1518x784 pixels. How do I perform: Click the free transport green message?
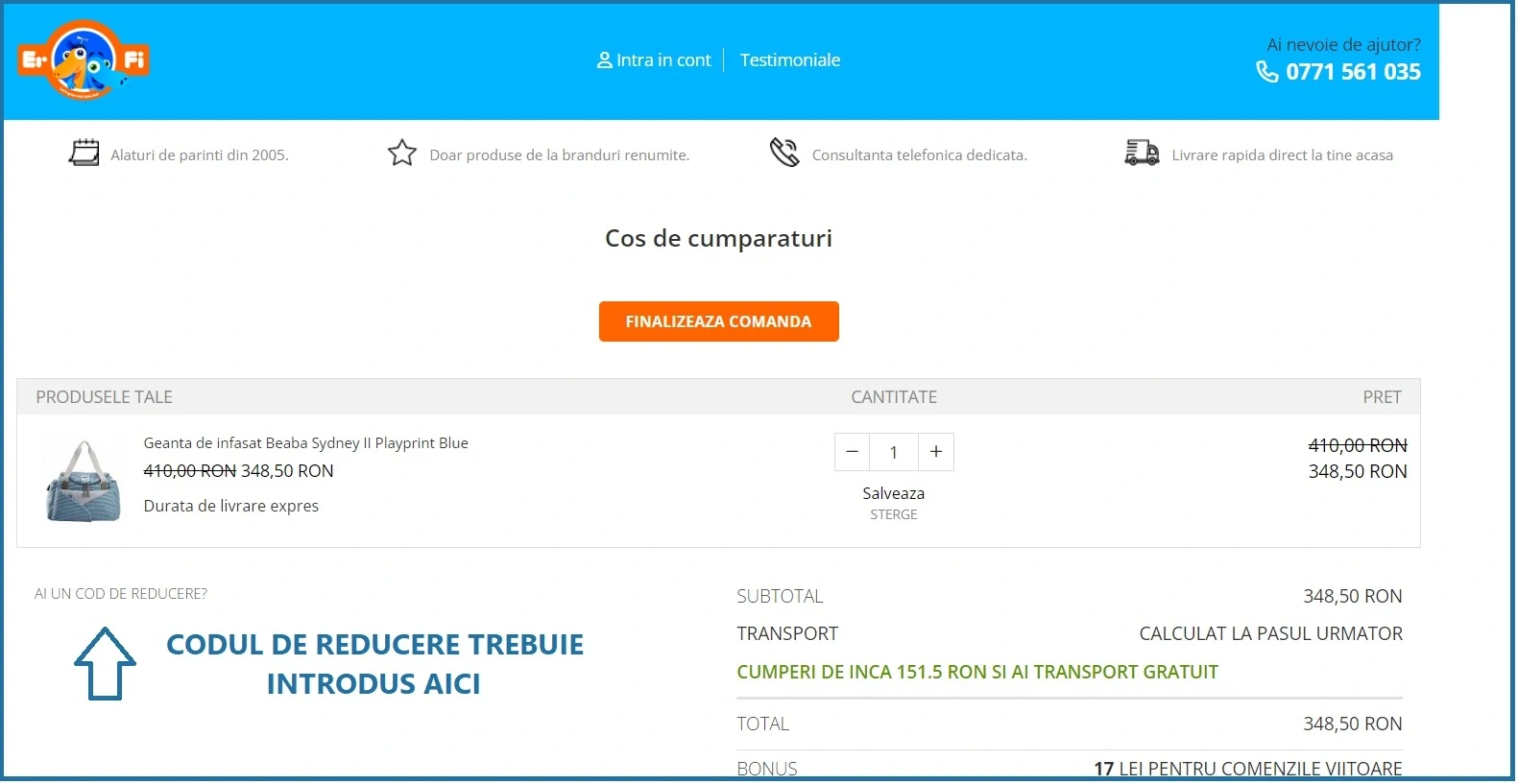click(976, 672)
